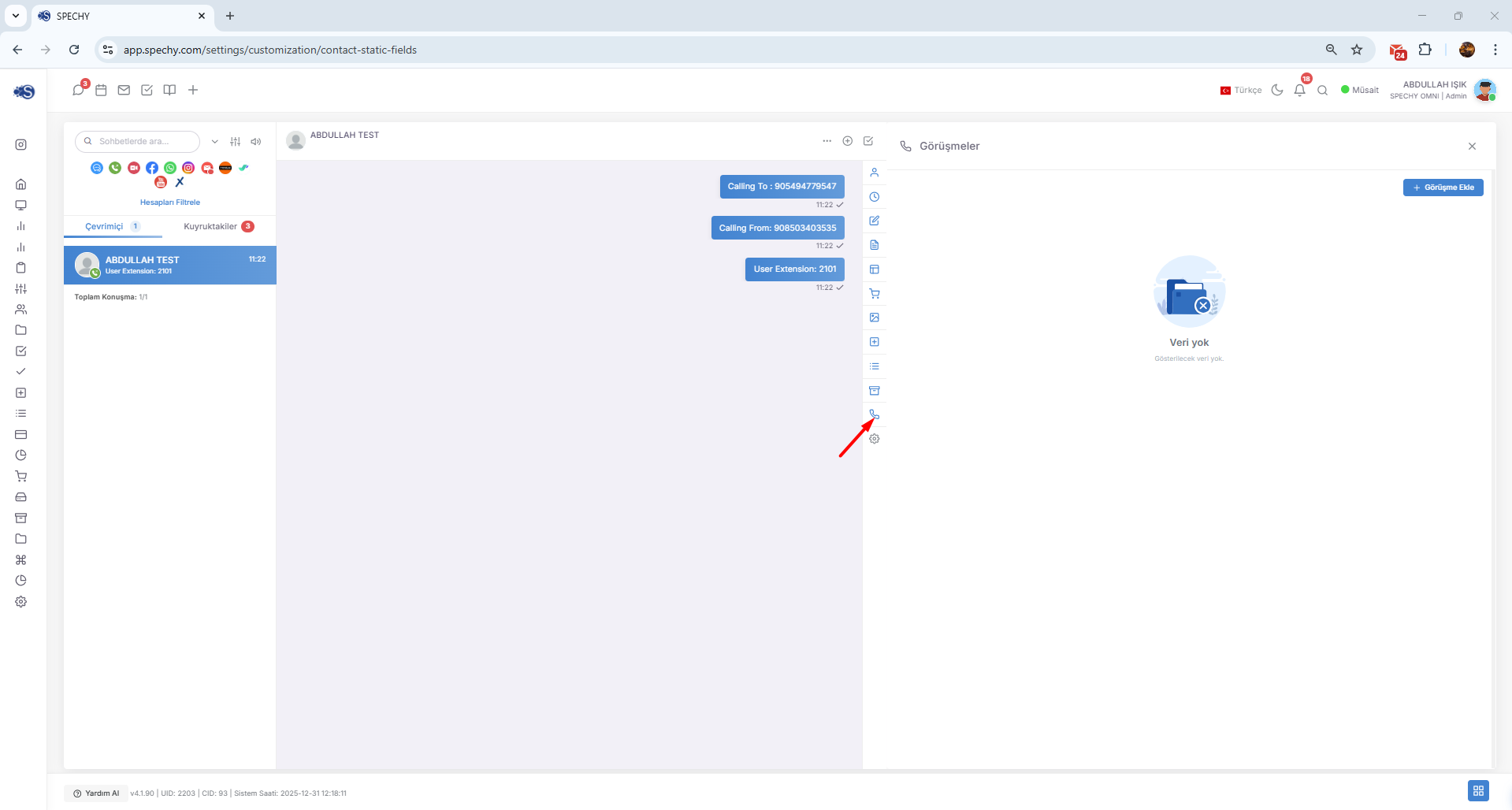
Task: Open ABDULLAH IŞIK user profile menu
Action: (x=1443, y=90)
